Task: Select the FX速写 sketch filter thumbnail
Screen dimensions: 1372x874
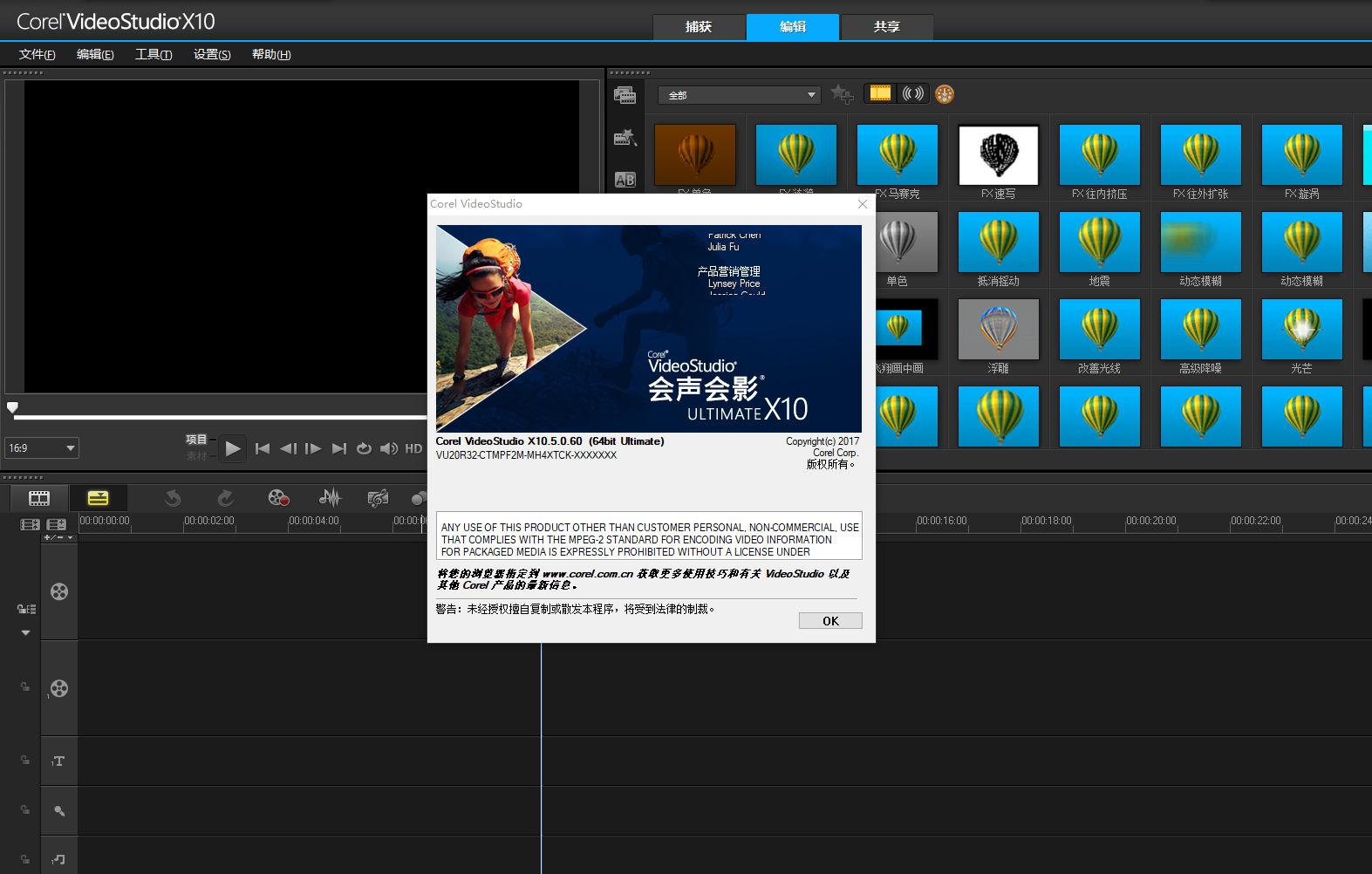Action: [999, 155]
